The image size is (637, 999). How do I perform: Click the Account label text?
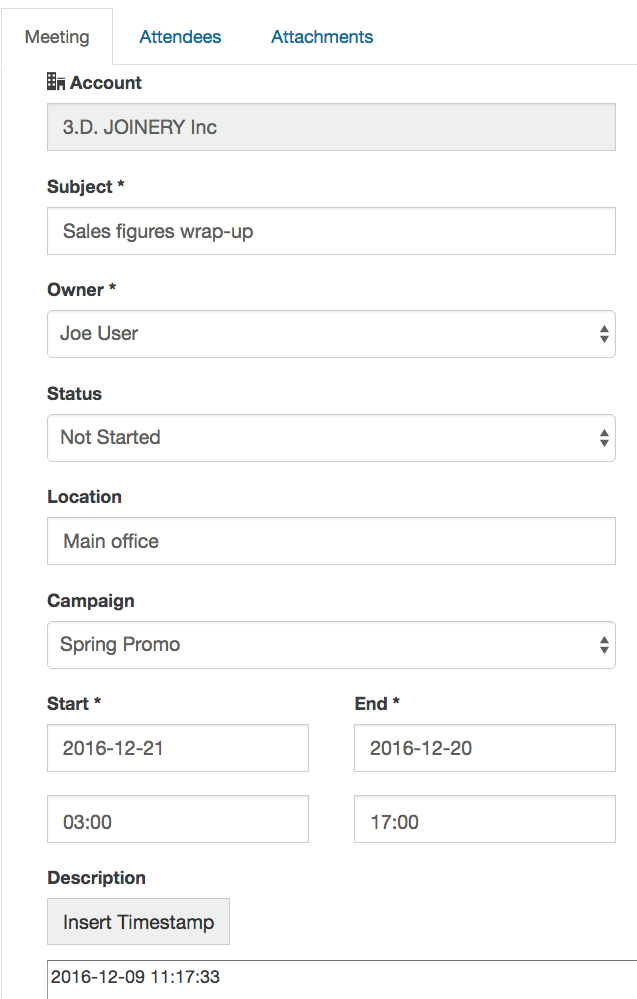(106, 83)
